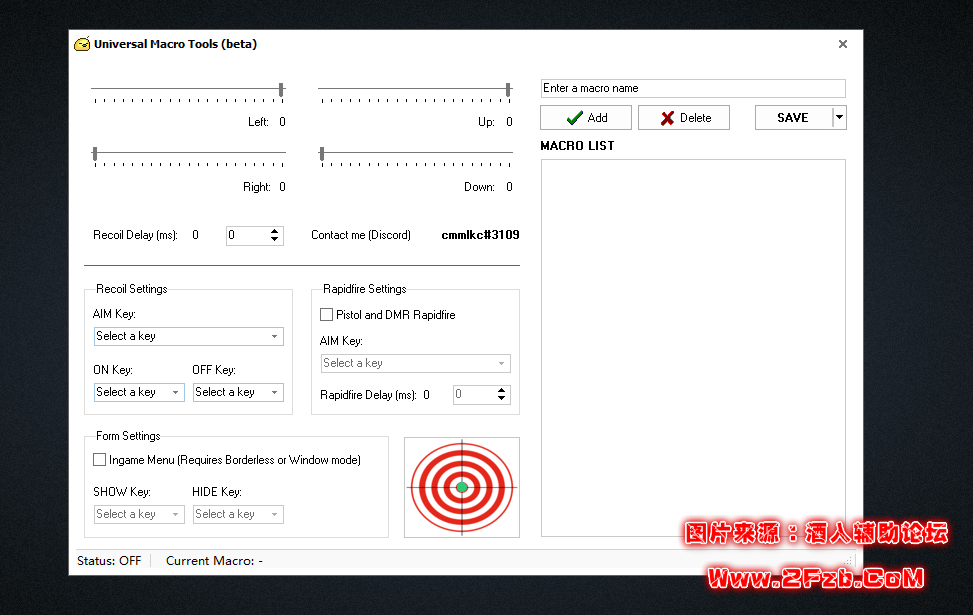The image size is (973, 615).
Task: Open the OFF Key dropdown
Action: 237,392
